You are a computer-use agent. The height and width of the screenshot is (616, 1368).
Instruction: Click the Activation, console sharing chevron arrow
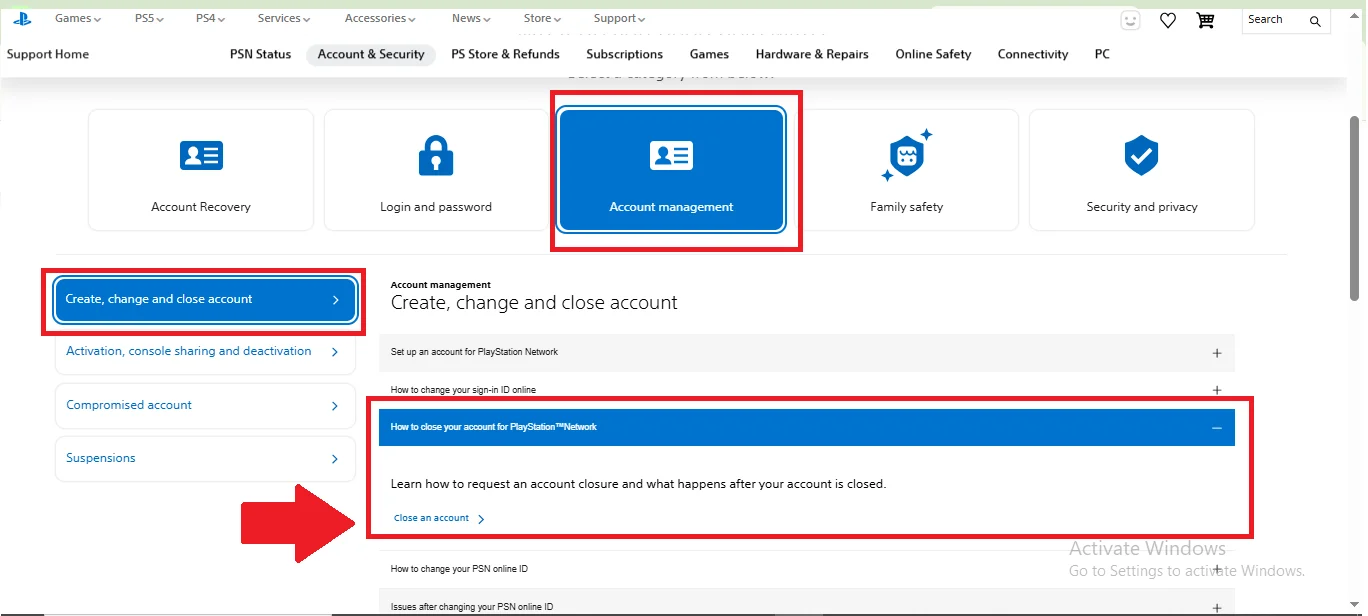(334, 352)
